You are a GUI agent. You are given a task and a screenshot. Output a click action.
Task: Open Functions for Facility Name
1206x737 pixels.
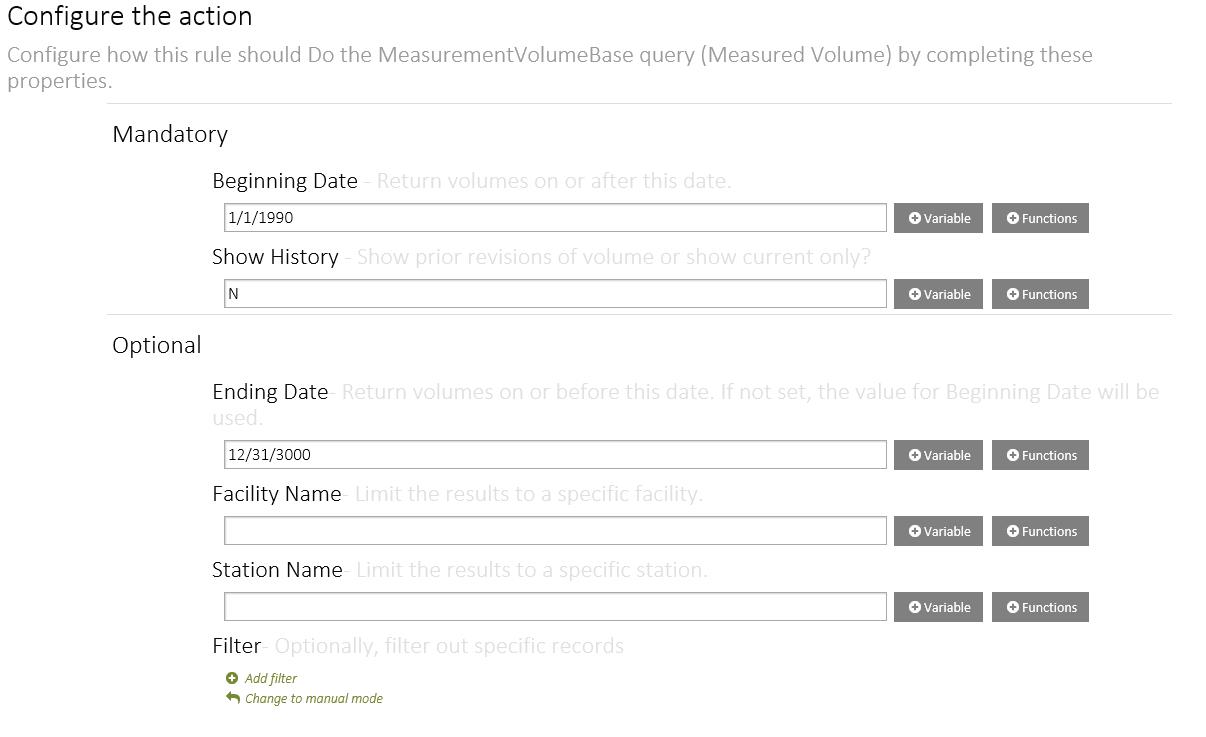click(1040, 531)
